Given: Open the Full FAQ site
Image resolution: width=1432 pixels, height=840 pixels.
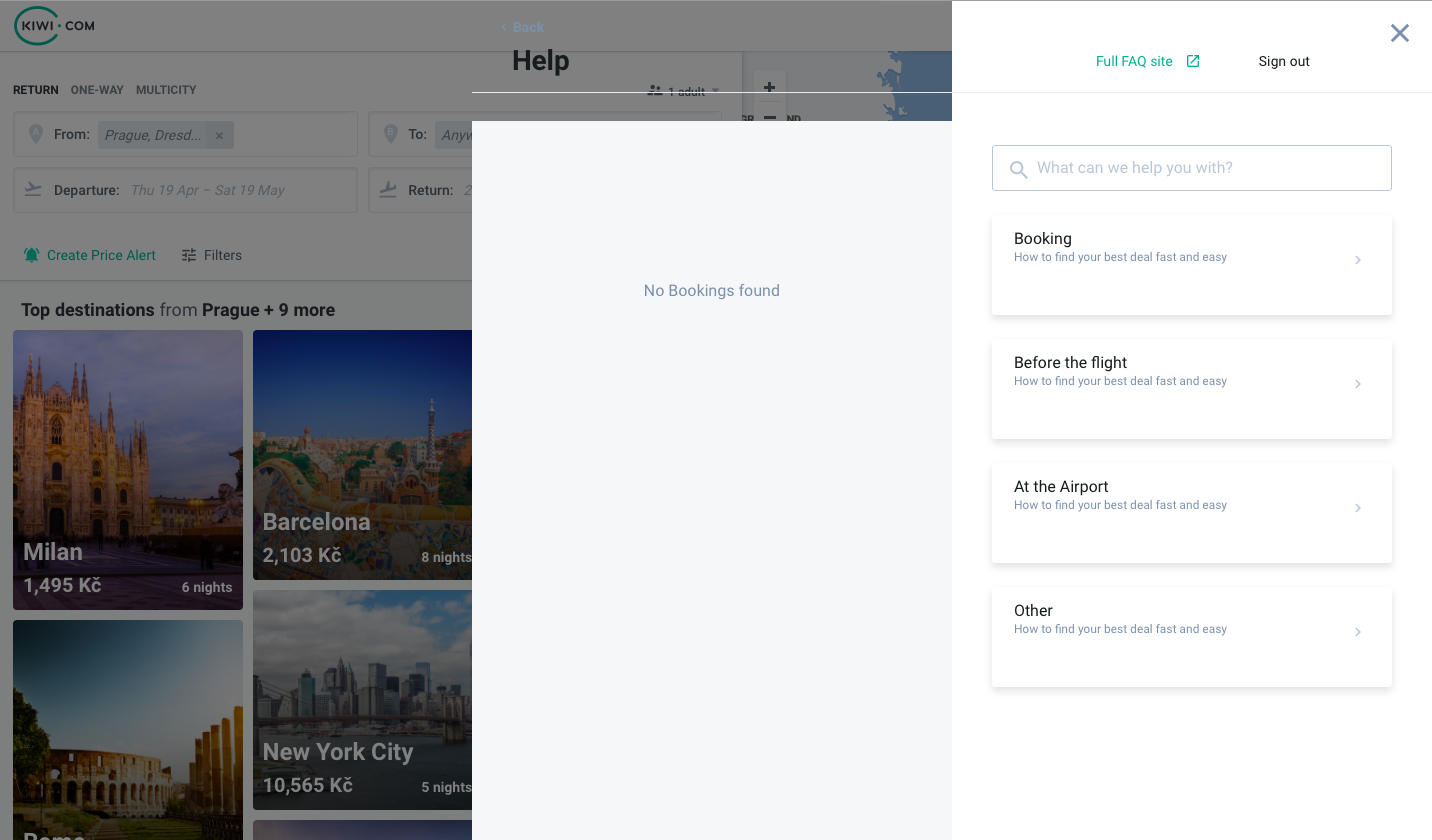Looking at the screenshot, I should (x=1134, y=61).
